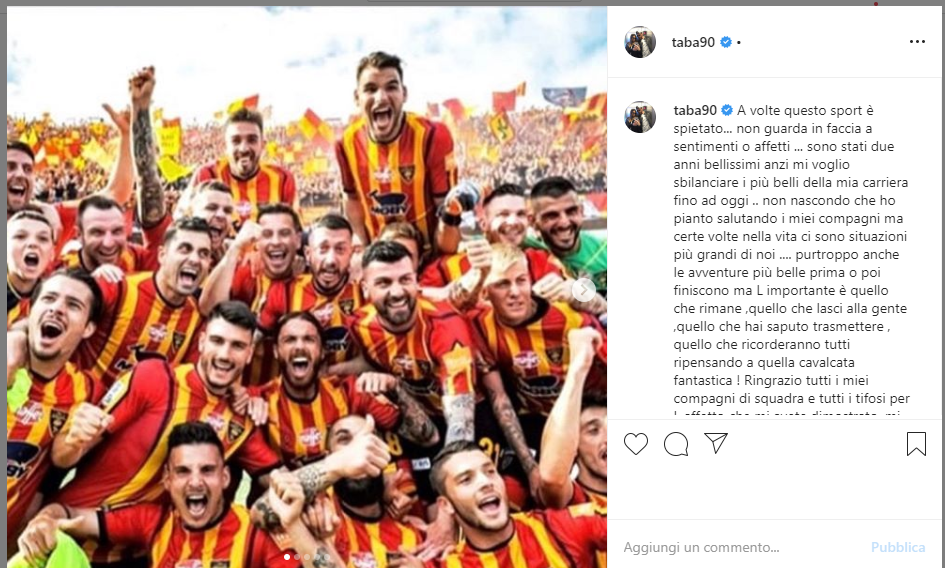Click the Pubblica button

click(898, 547)
